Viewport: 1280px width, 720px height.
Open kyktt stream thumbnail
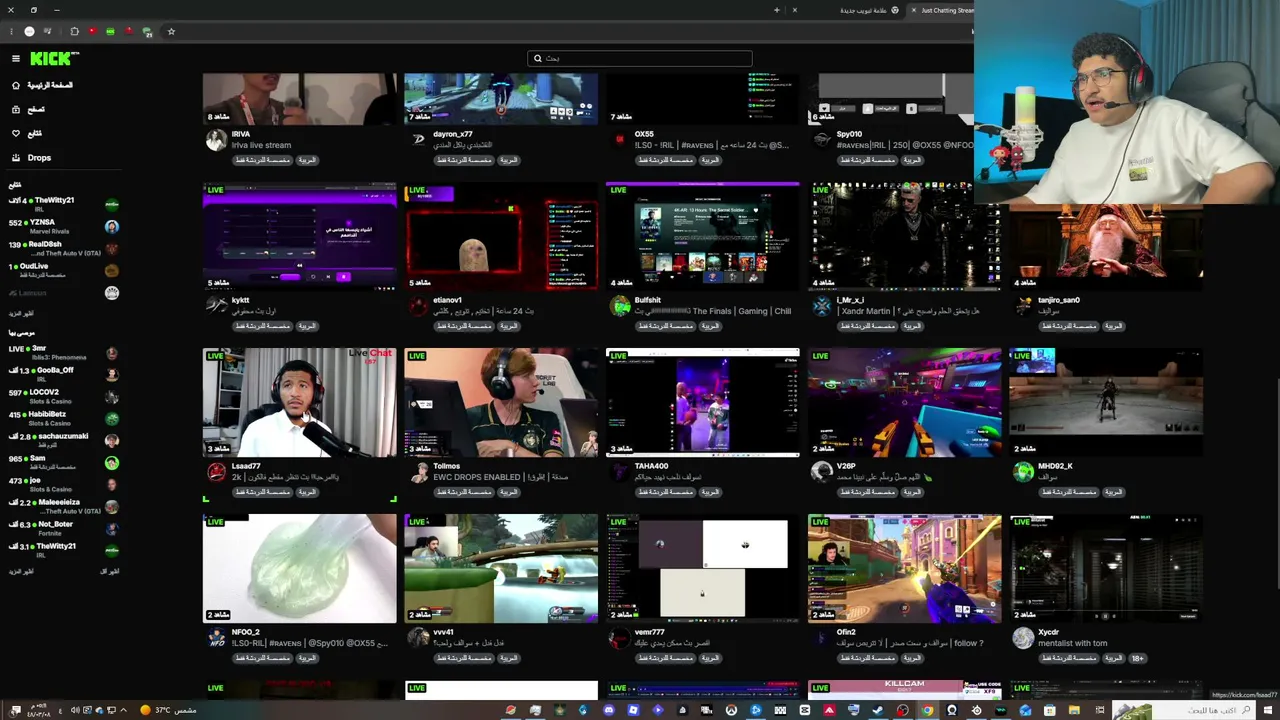point(300,236)
